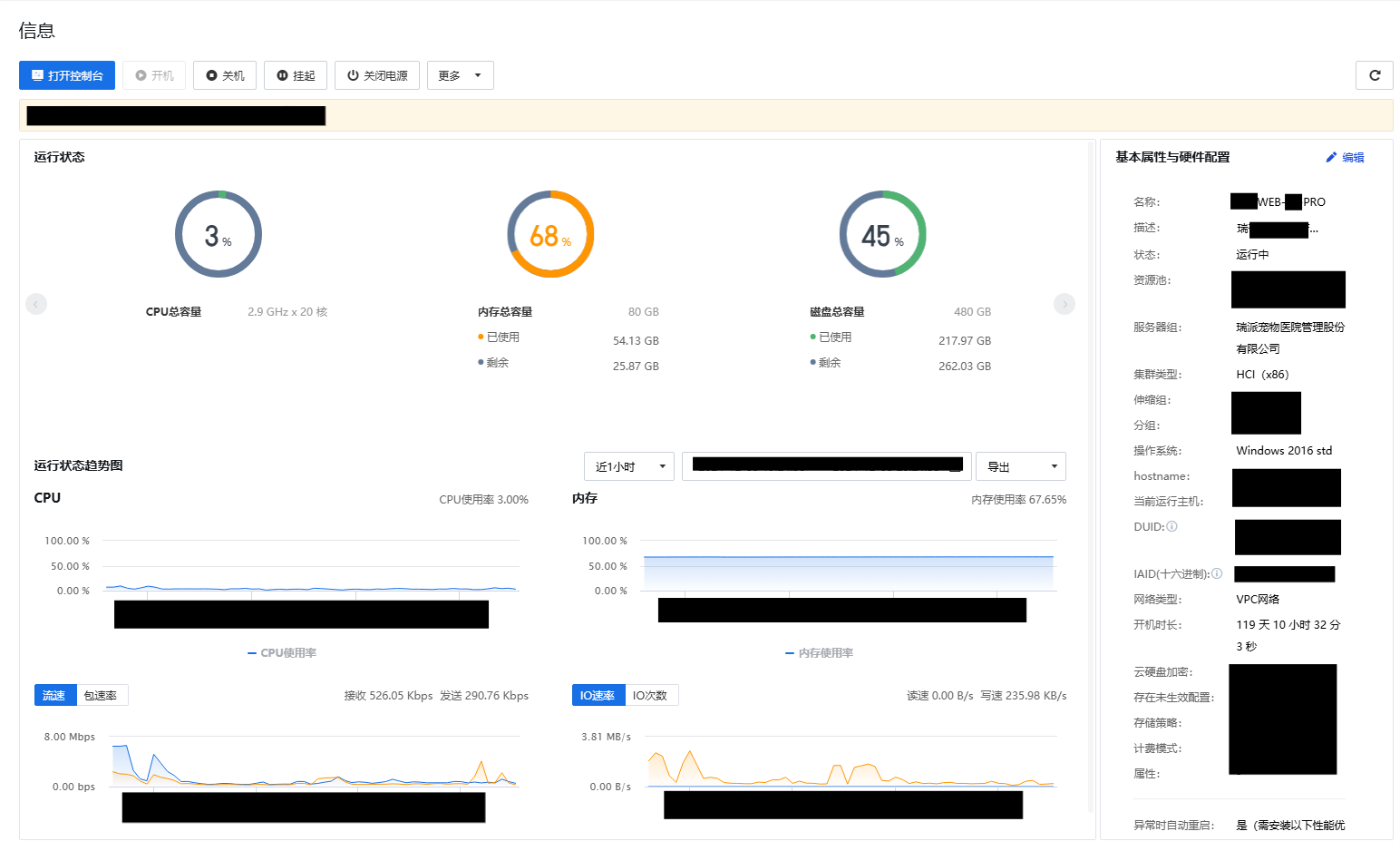This screenshot has height=851, width=1400.
Task: Click the 编辑 link in hardware panel
Action: coord(1353,157)
